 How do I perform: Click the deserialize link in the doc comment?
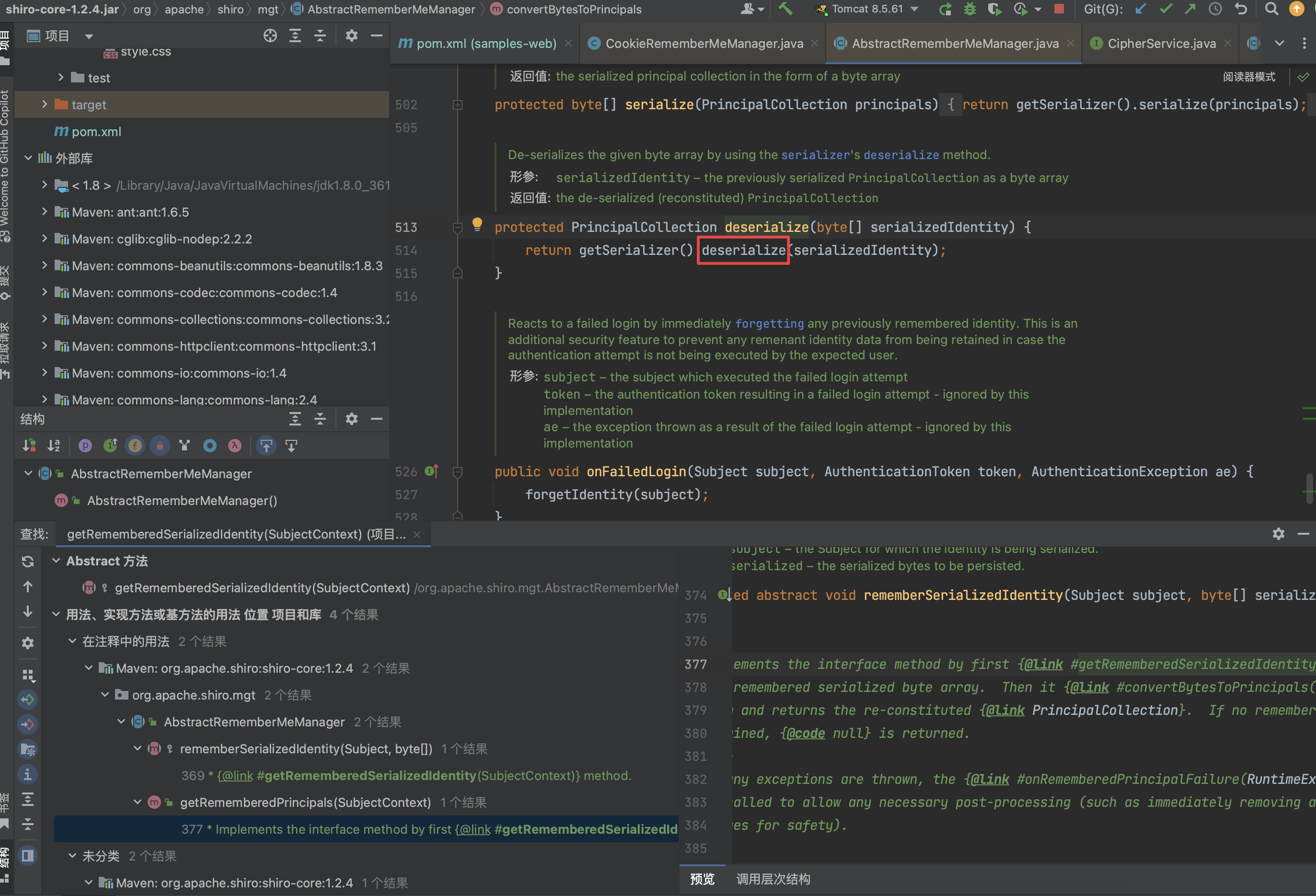pos(901,154)
